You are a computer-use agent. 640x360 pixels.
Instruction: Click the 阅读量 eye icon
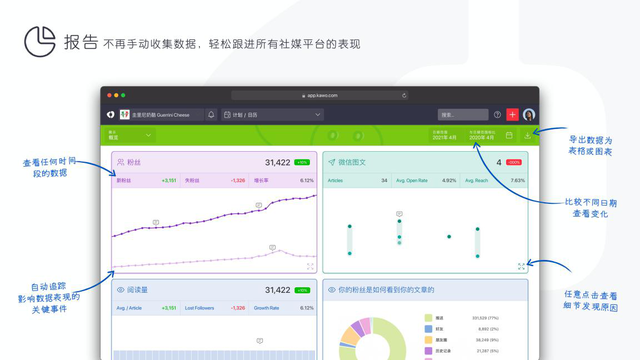click(120, 290)
